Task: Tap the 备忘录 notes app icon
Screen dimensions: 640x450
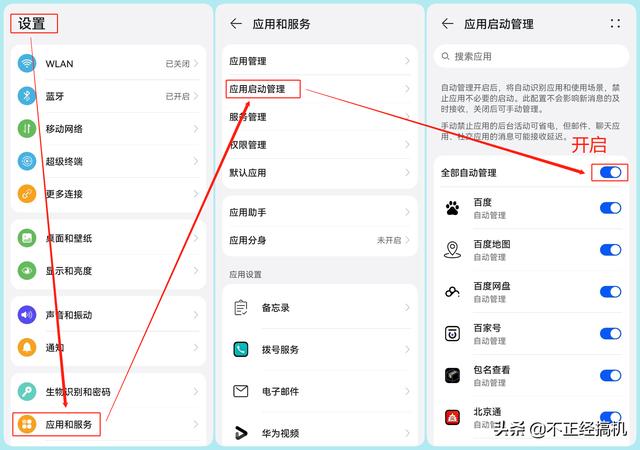Action: pyautogui.click(x=241, y=308)
